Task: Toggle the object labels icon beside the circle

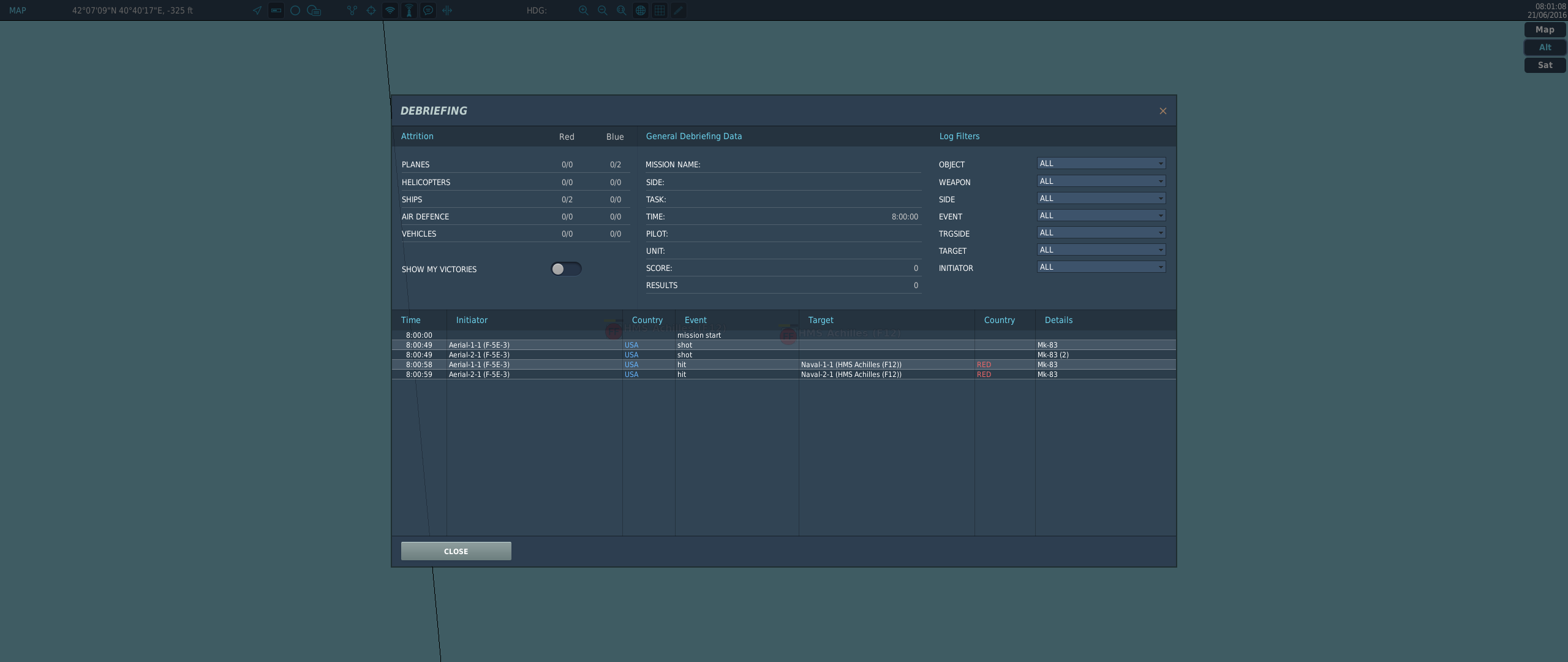Action: [x=314, y=10]
